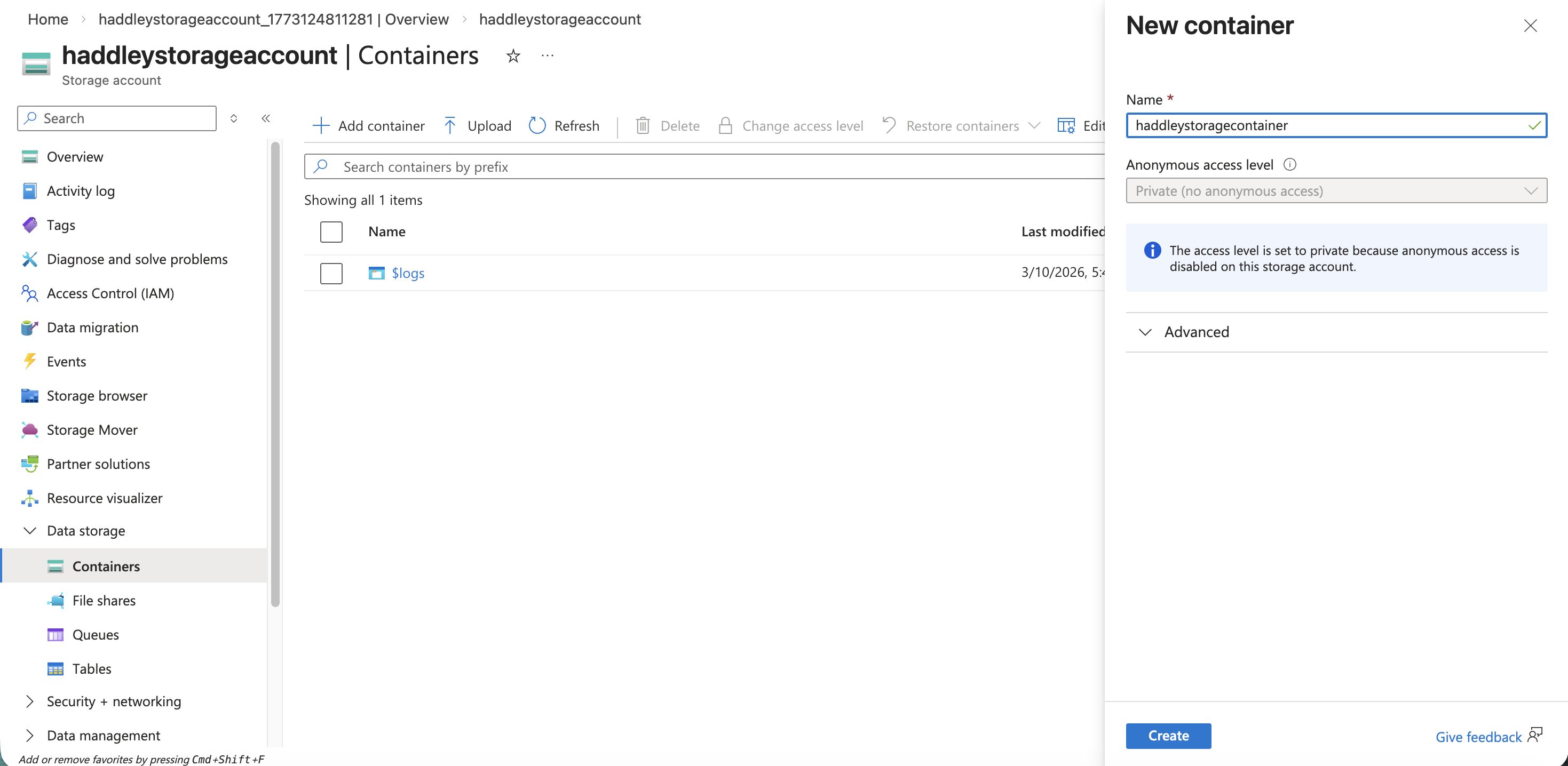The height and width of the screenshot is (766, 1568).
Task: Click the Upload arrow icon
Action: [450, 125]
